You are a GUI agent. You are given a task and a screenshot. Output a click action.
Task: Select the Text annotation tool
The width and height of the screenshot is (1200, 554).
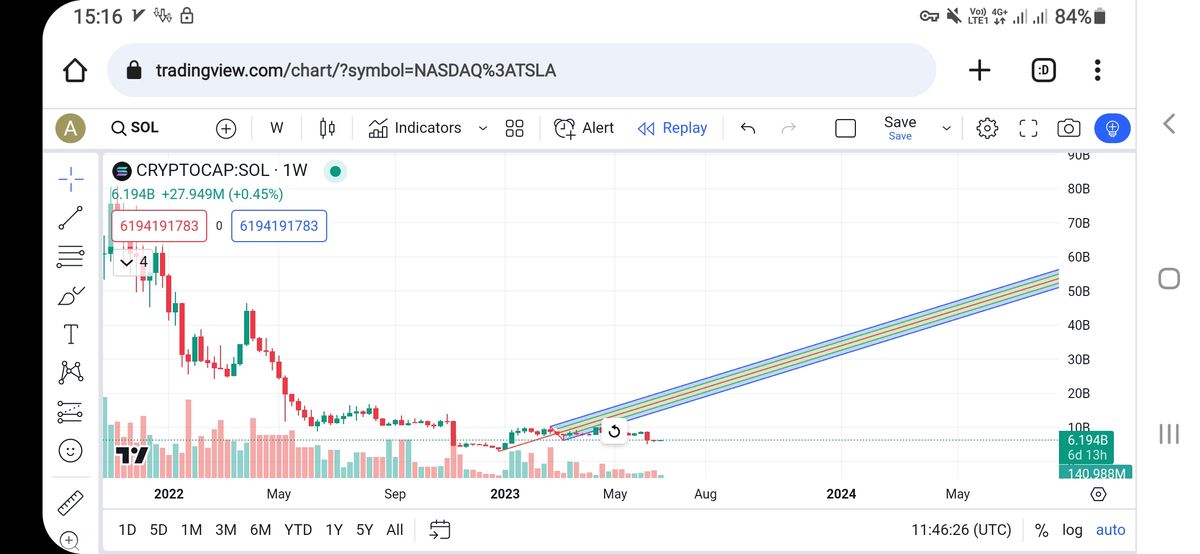[x=70, y=334]
